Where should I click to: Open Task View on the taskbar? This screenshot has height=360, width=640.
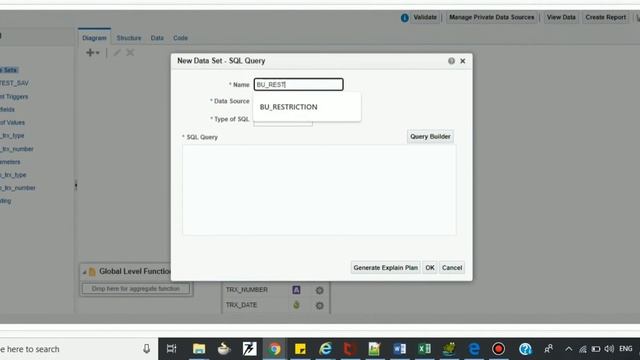click(172, 349)
